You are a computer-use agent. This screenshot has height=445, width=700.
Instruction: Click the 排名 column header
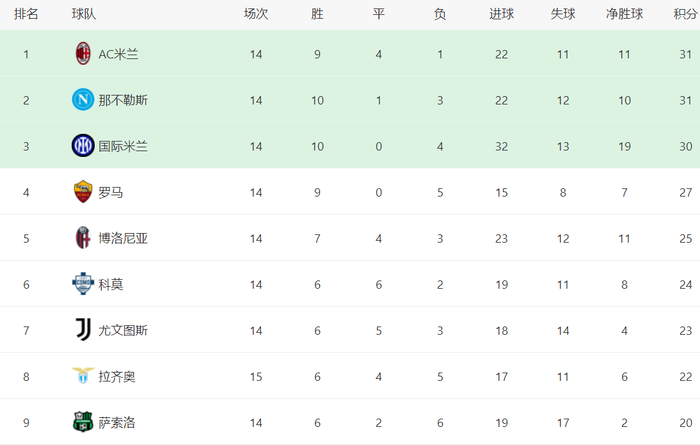pos(26,14)
